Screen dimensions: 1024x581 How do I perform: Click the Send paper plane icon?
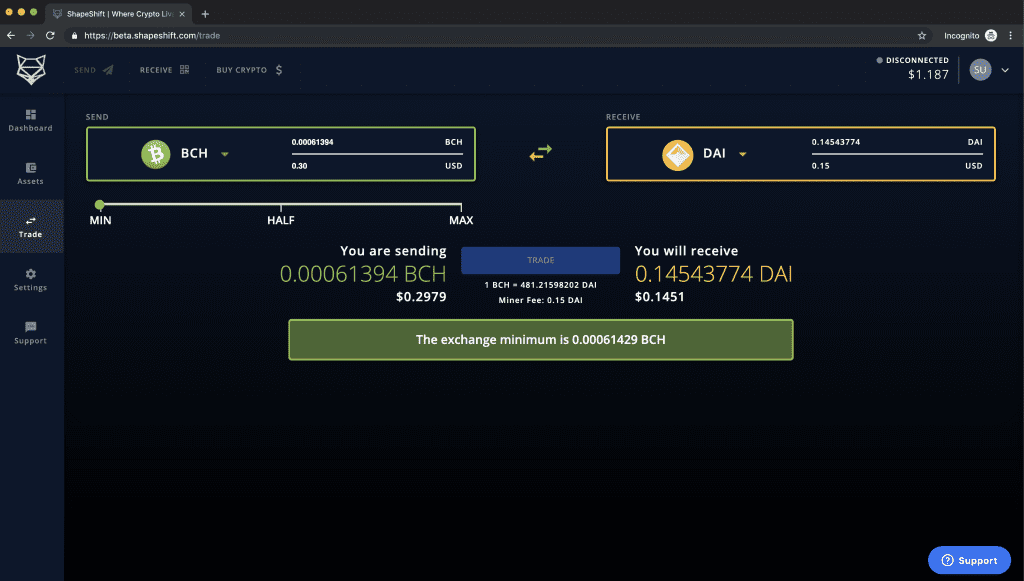tap(108, 70)
